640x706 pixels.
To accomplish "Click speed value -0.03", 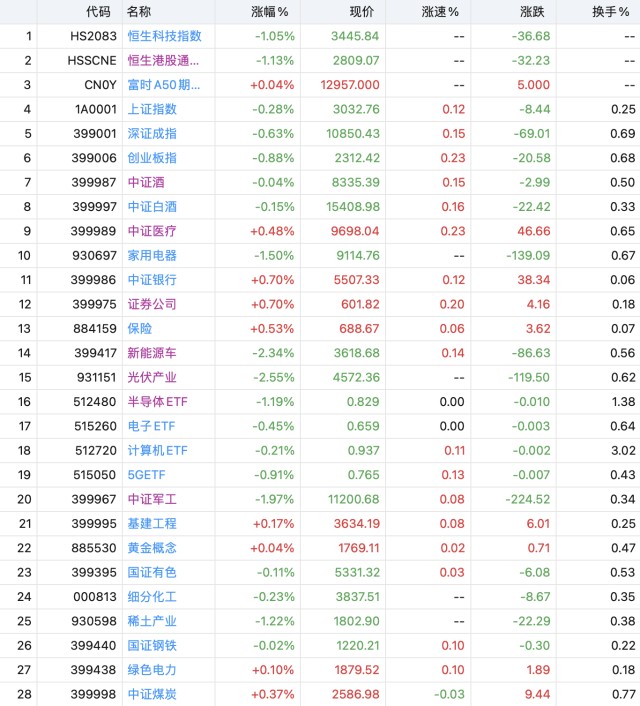I will tap(449, 694).
